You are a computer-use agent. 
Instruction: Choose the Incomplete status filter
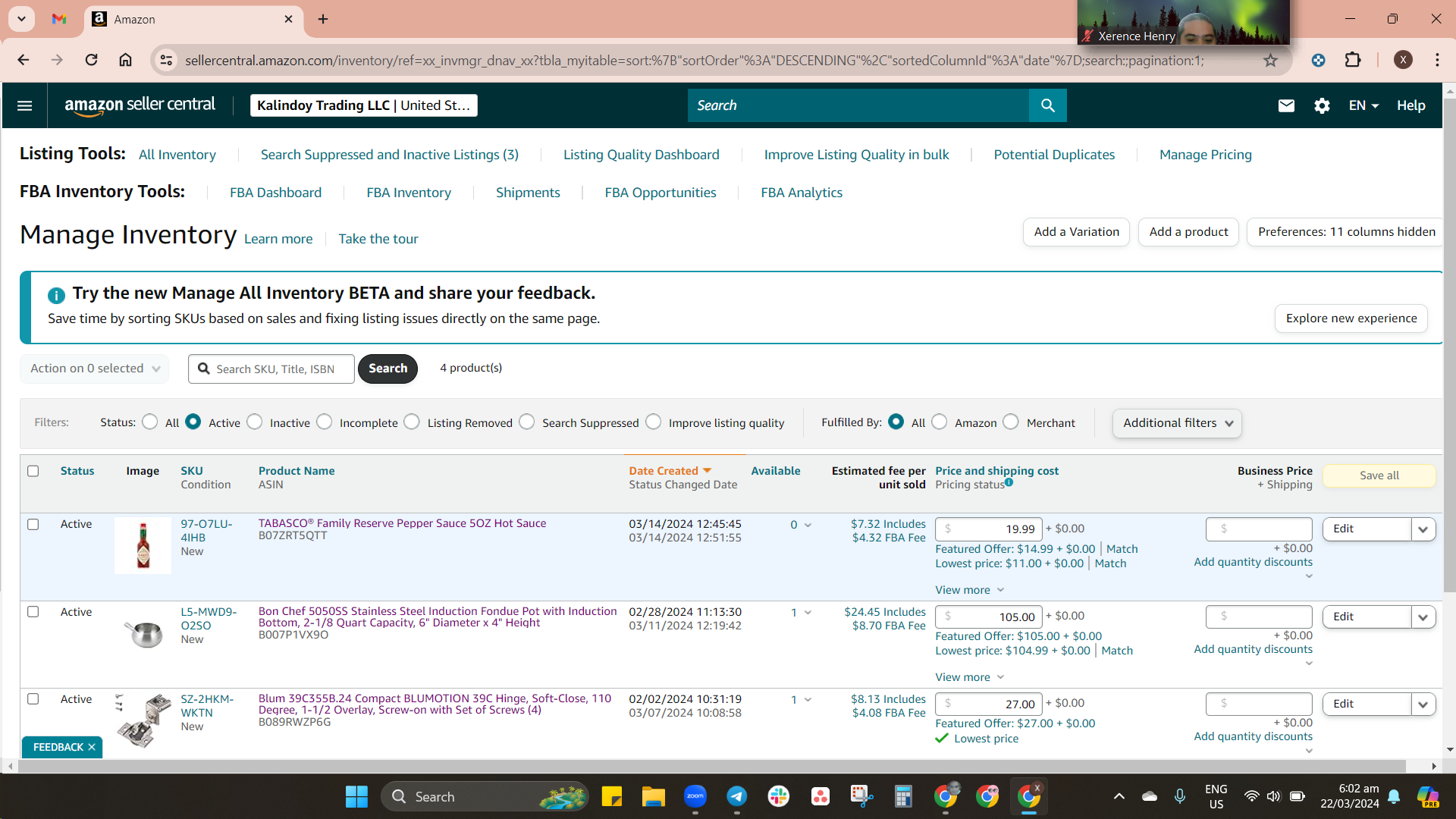tap(325, 422)
